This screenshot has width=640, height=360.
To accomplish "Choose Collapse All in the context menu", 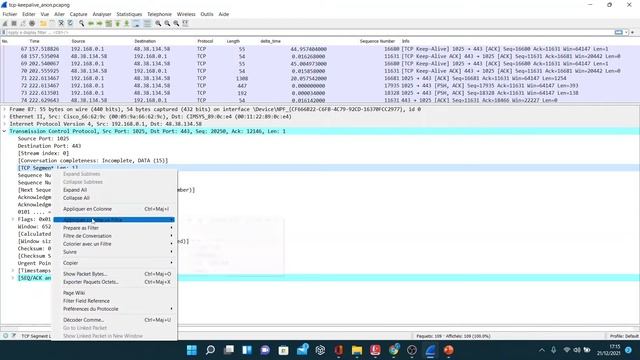I will (x=114, y=198).
